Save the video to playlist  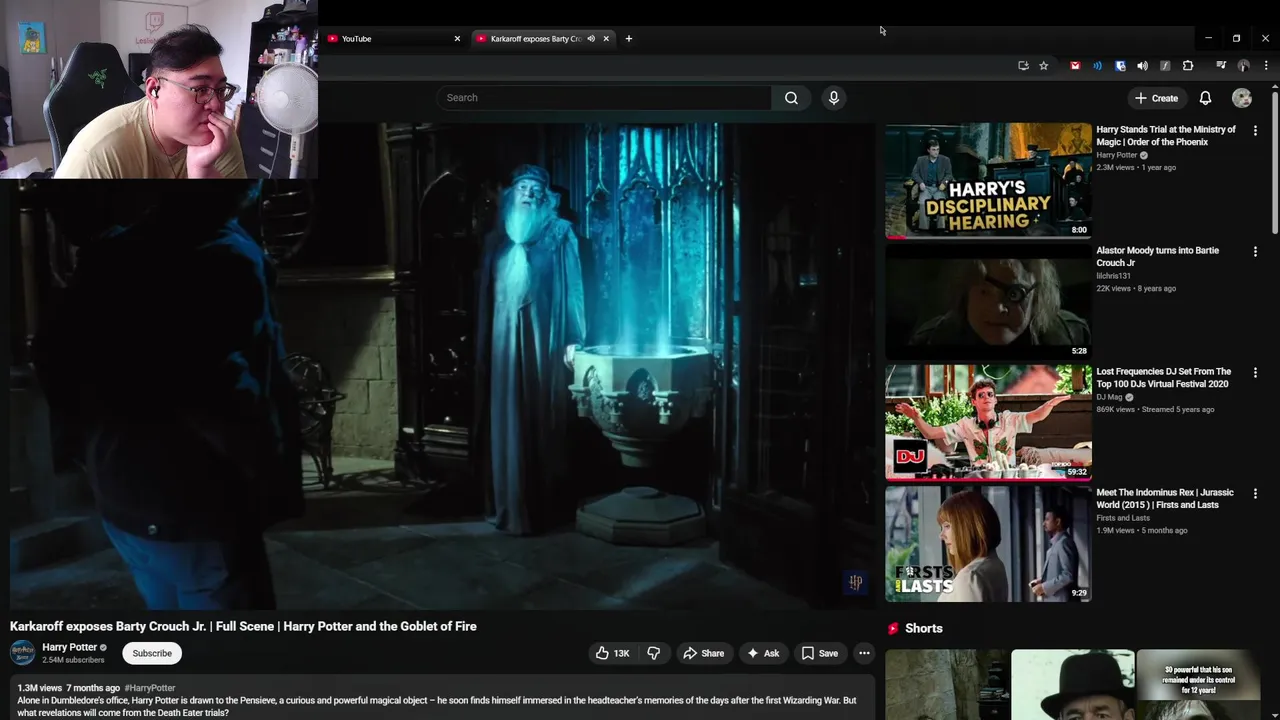click(x=820, y=653)
